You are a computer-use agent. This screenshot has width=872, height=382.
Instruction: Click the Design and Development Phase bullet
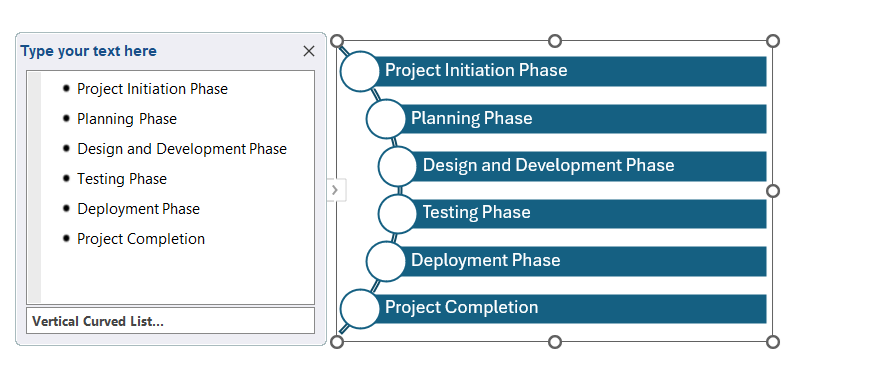click(x=182, y=149)
